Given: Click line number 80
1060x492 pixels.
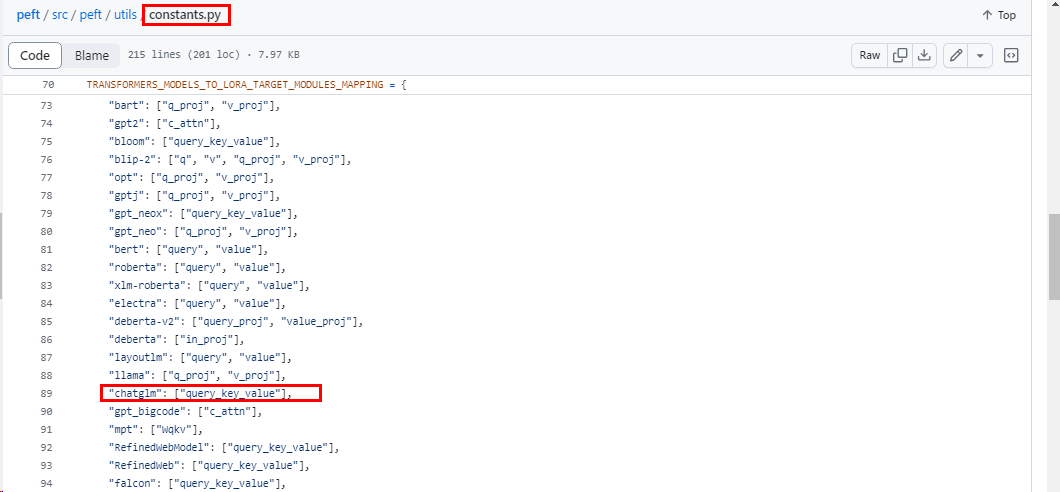Looking at the screenshot, I should tap(47, 232).
